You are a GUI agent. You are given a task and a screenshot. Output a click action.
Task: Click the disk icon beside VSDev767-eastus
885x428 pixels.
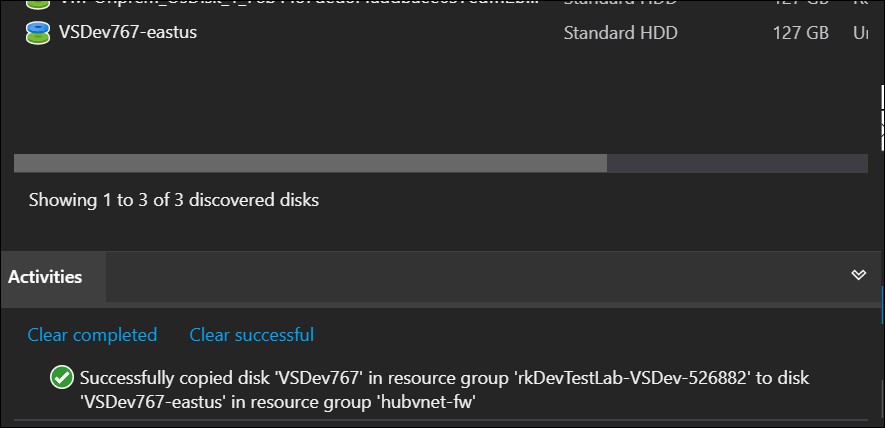pyautogui.click(x=38, y=33)
